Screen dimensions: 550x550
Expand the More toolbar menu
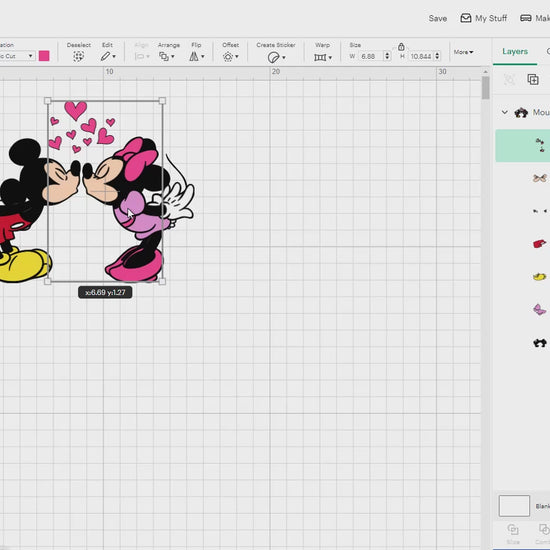click(463, 52)
